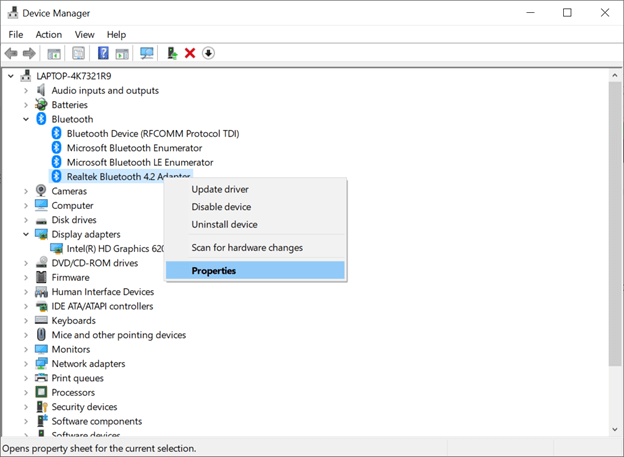Select Microsoft Bluetooth LE Enumerator
Screen dimensions: 624x457
pyautogui.click(x=140, y=162)
